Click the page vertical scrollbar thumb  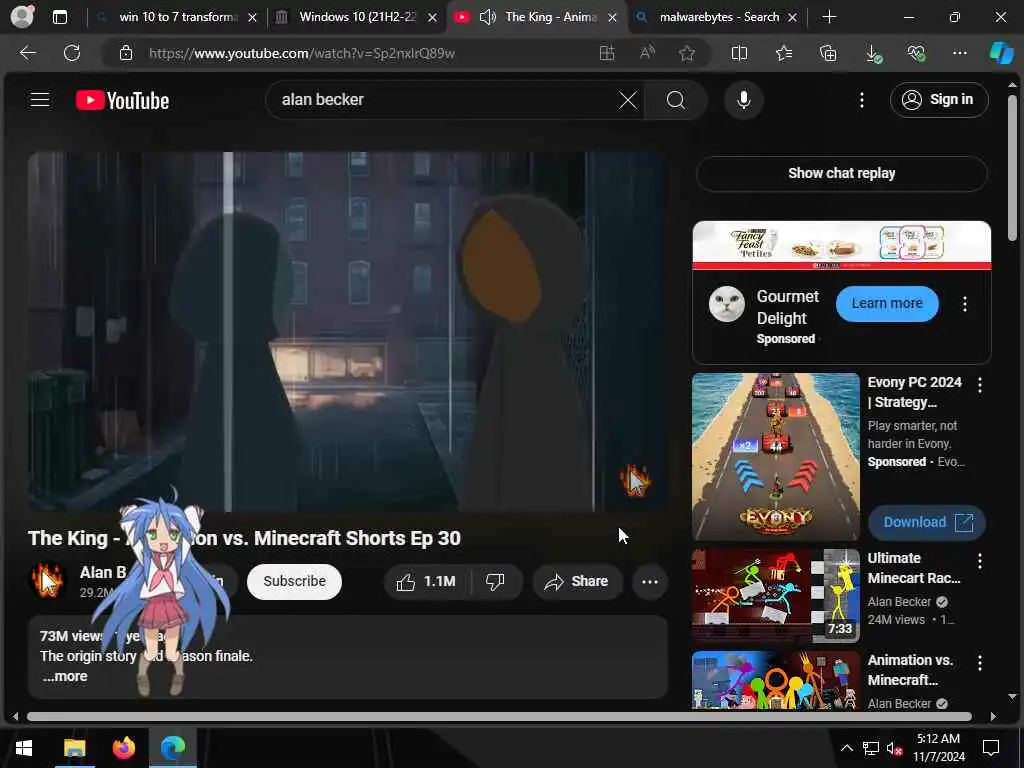click(1012, 168)
